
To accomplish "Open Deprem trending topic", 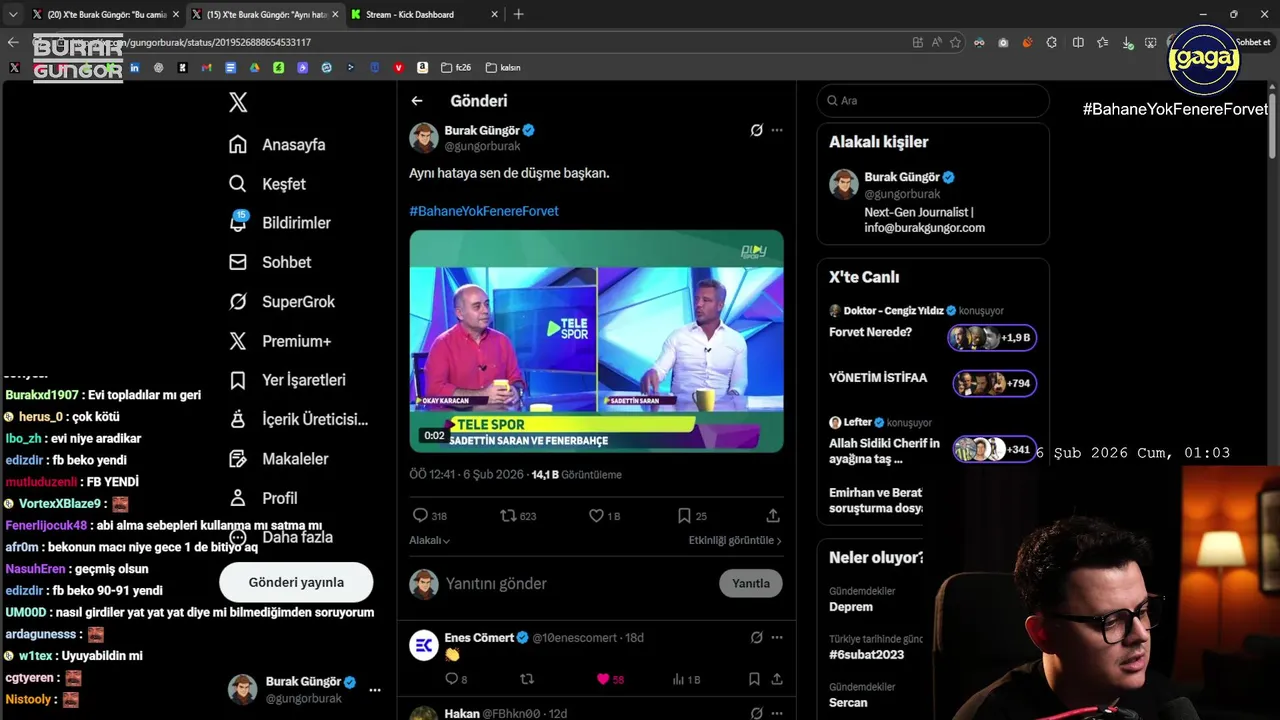I will tap(851, 606).
